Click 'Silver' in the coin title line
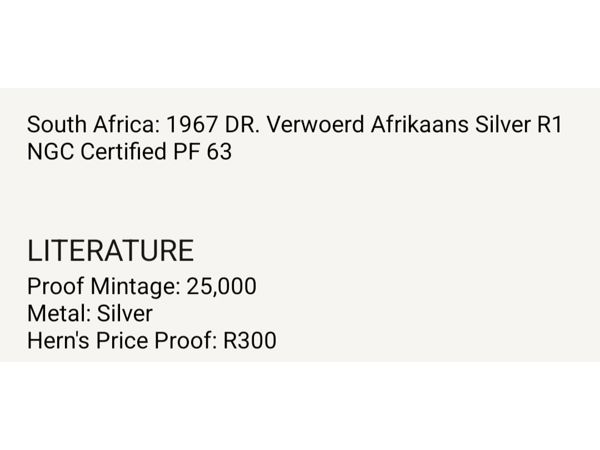Image resolution: width=600 pixels, height=450 pixels. click(x=502, y=125)
